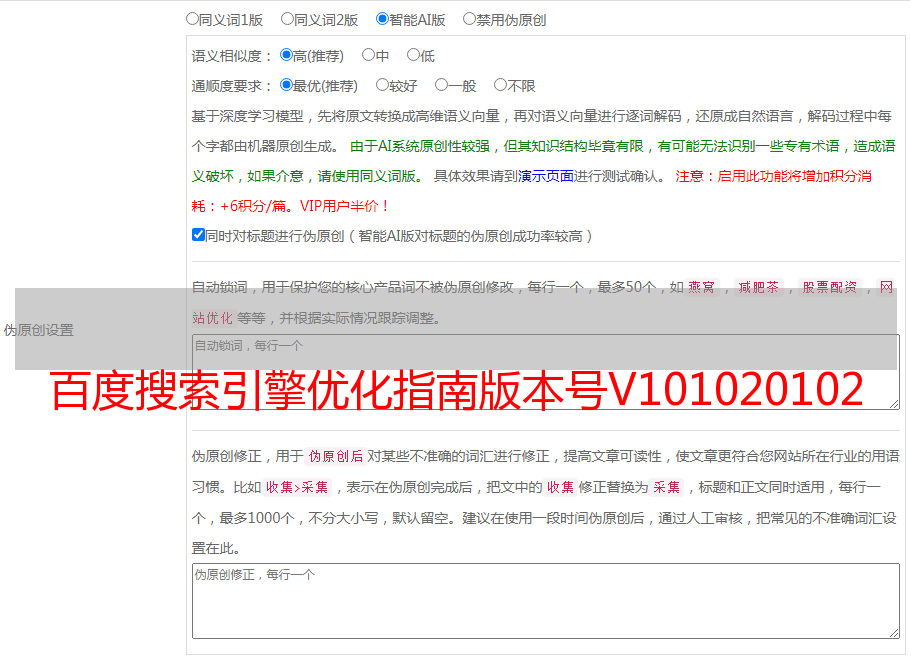Set 通顺度要求 to 不限
The width and height of the screenshot is (911, 658).
pos(500,85)
